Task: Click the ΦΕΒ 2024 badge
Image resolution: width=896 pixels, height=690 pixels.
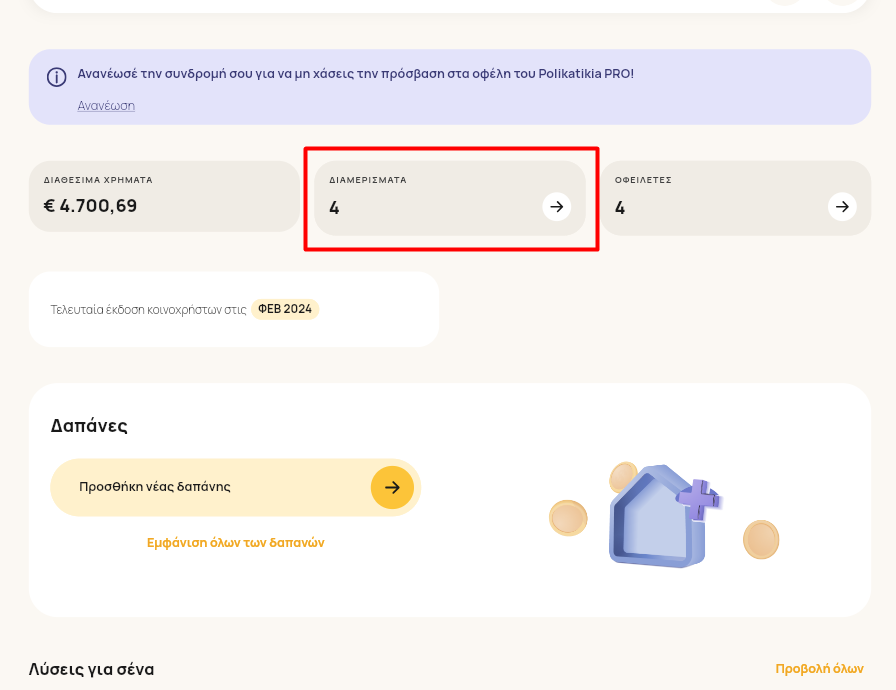Action: [285, 309]
